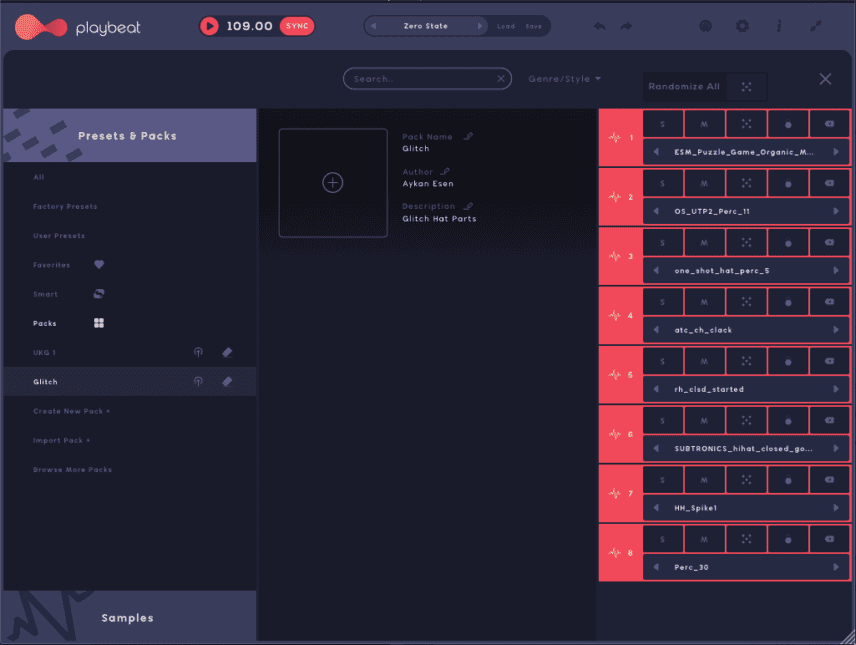Screen dimensions: 856x645
Task: Solo the one_shot_hat_perc_5 track
Action: [x=663, y=242]
